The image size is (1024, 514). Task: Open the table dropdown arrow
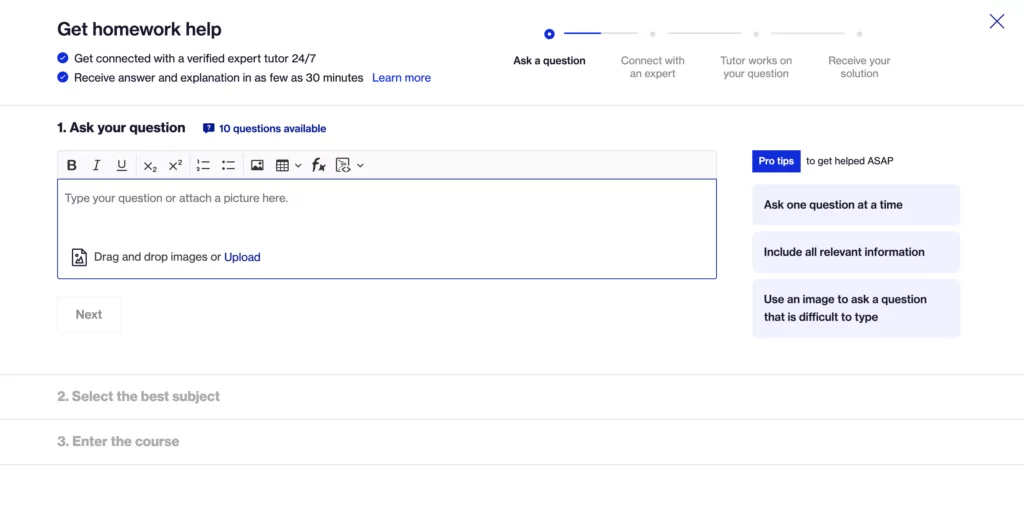[x=298, y=166]
